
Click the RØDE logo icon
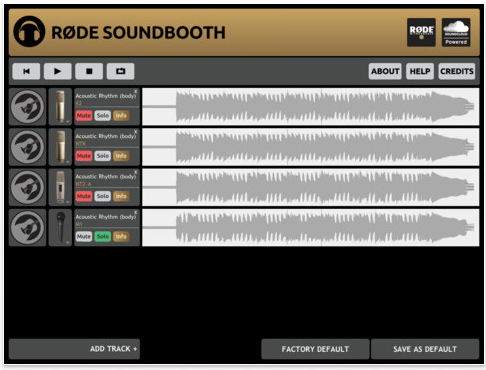click(421, 32)
